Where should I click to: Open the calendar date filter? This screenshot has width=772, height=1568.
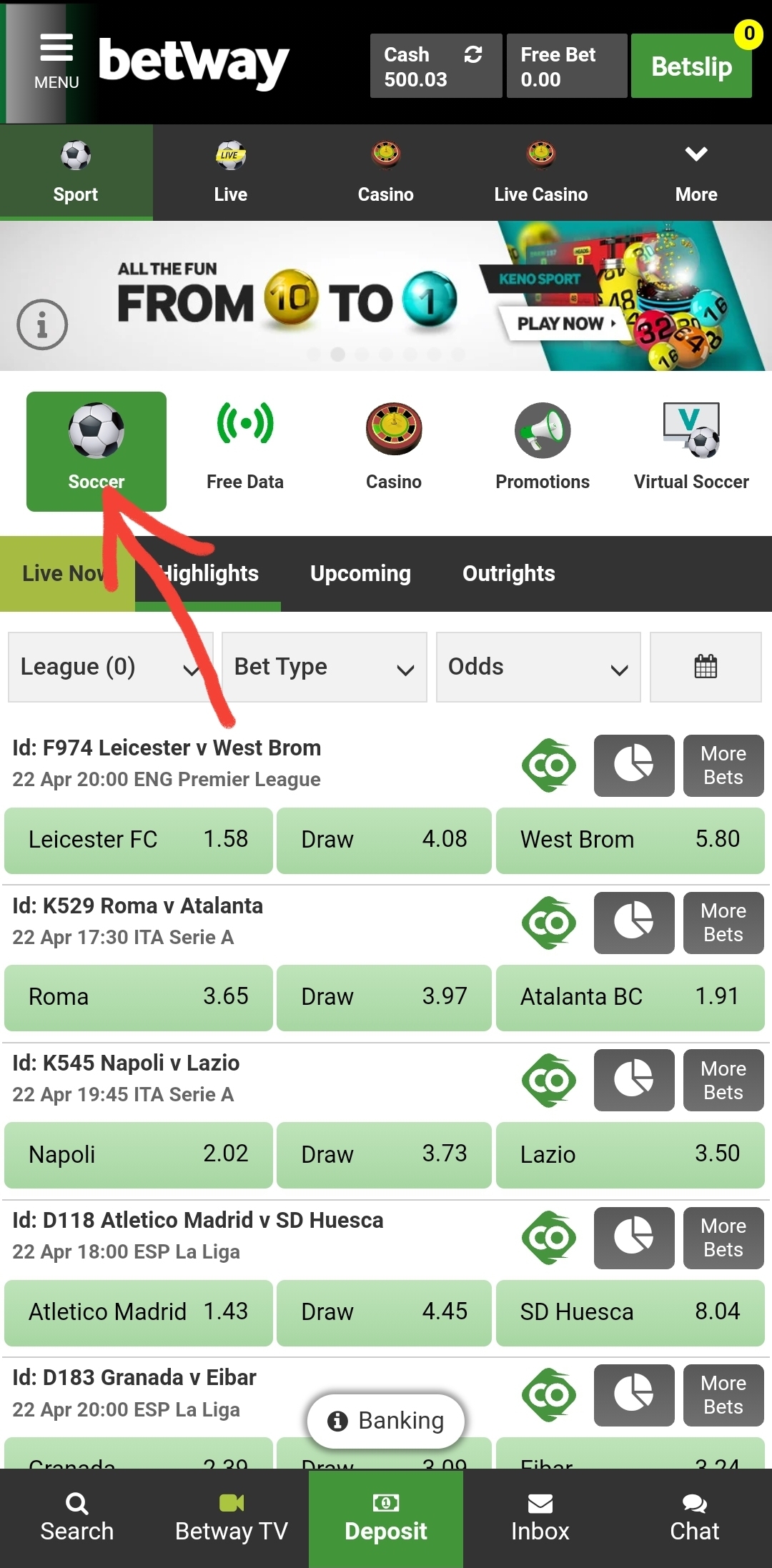[x=706, y=667]
